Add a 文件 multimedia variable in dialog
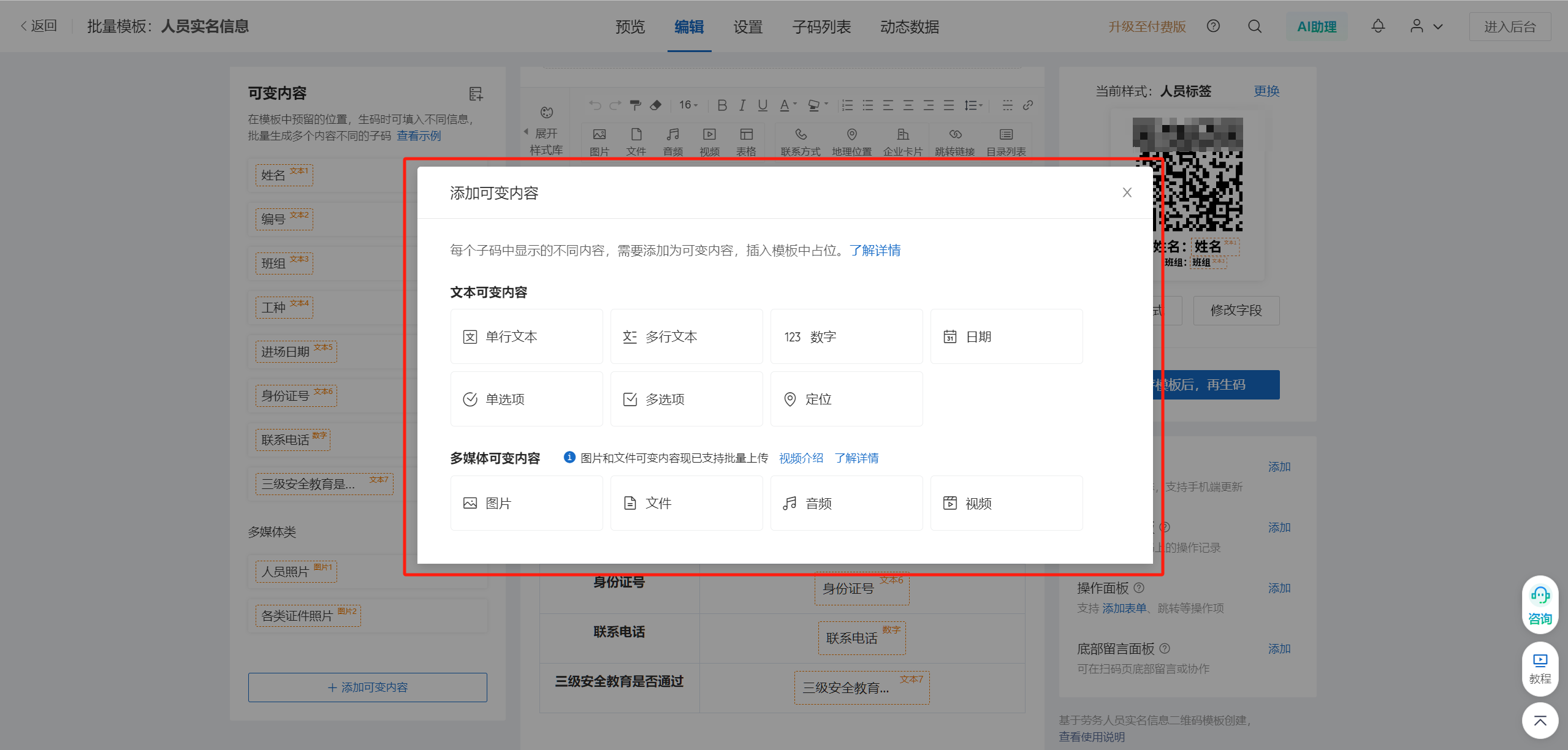This screenshot has height=750, width=1568. tap(687, 504)
